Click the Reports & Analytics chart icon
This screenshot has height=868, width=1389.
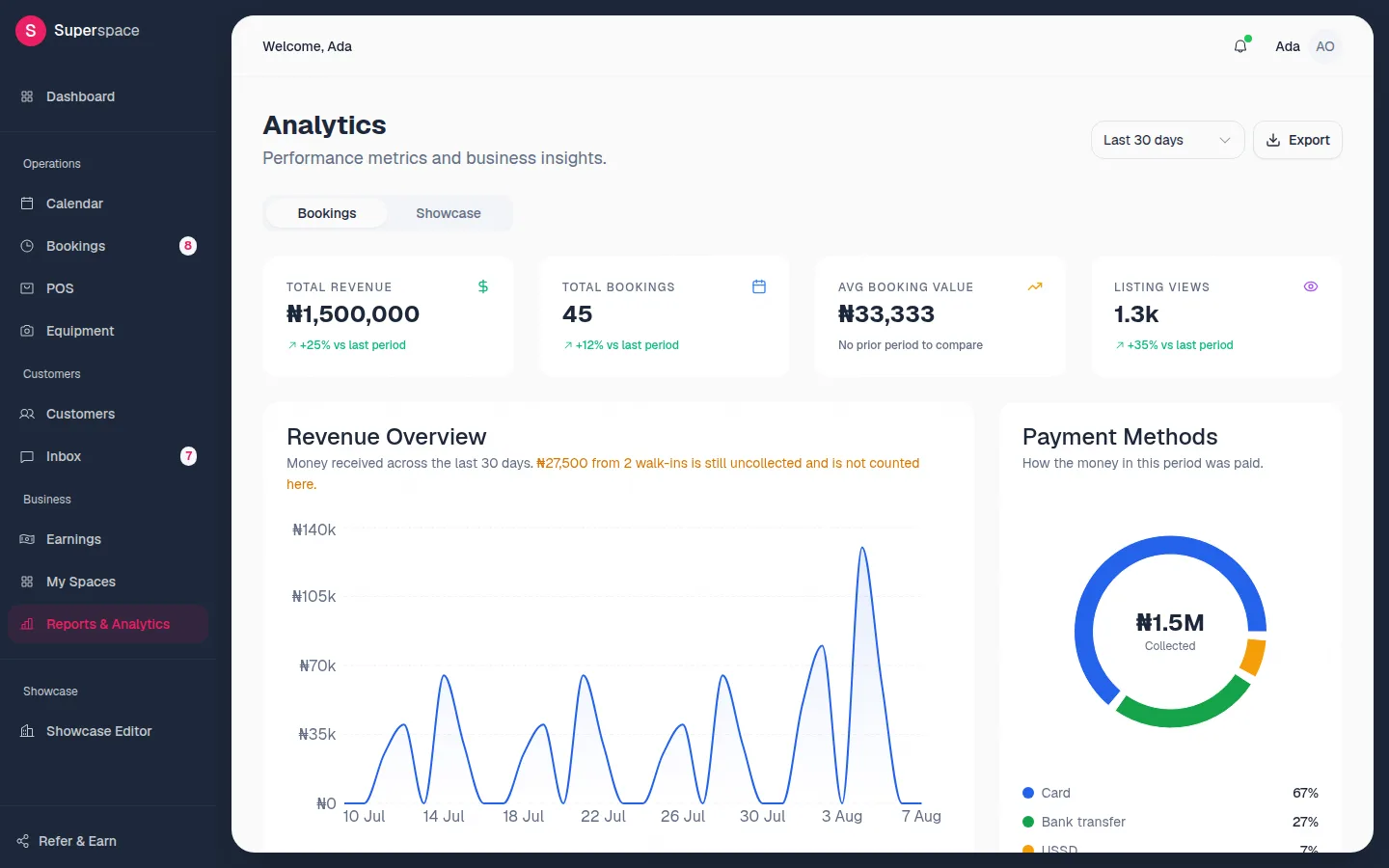point(27,624)
